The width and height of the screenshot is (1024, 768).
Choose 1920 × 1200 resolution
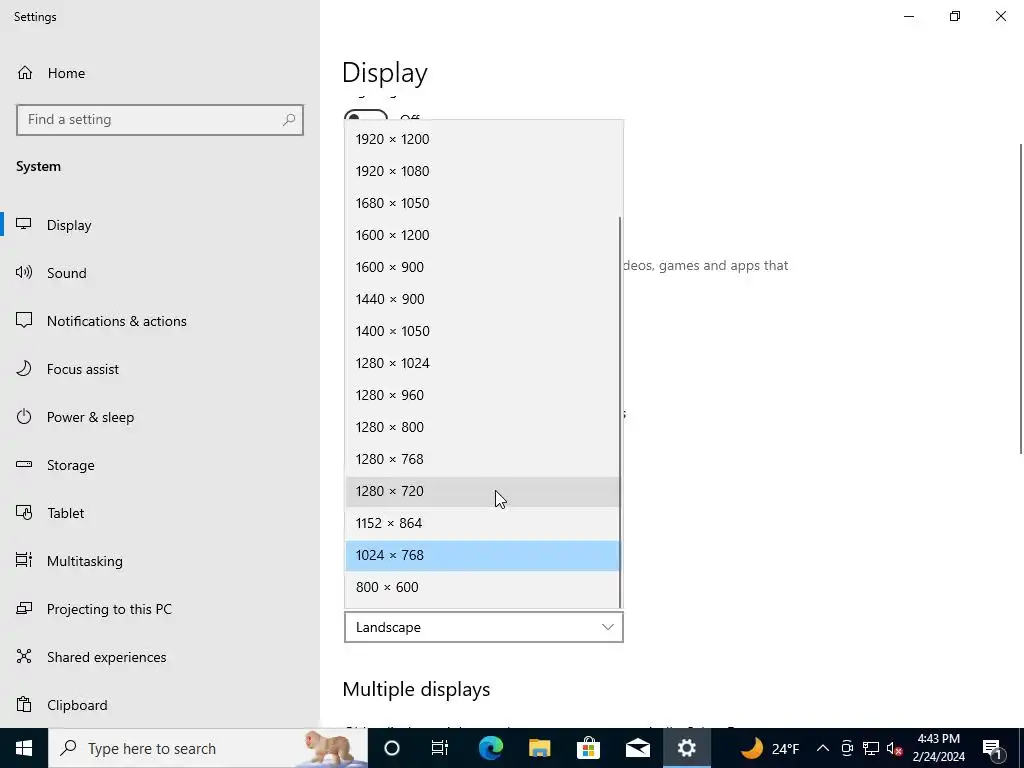483,139
